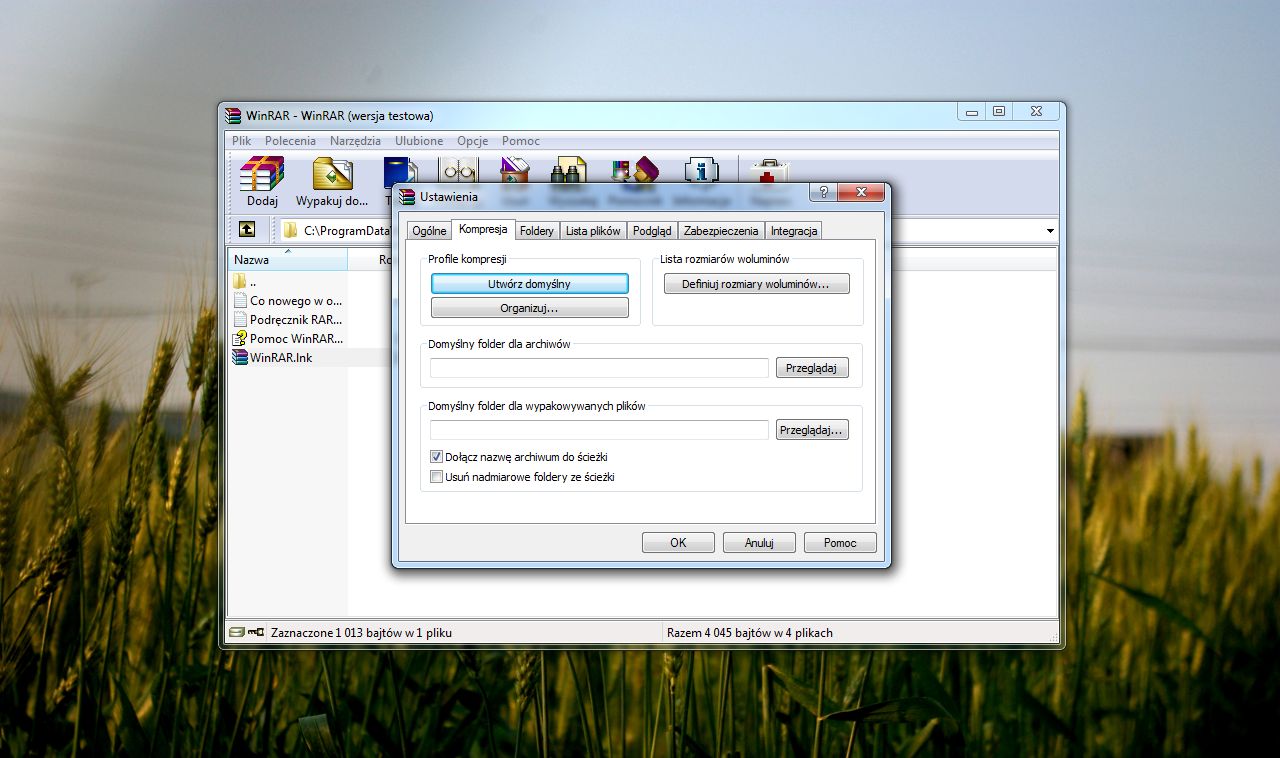Screen dimensions: 1280x758
Task: Switch to the Foldery tab
Action: click(x=537, y=231)
